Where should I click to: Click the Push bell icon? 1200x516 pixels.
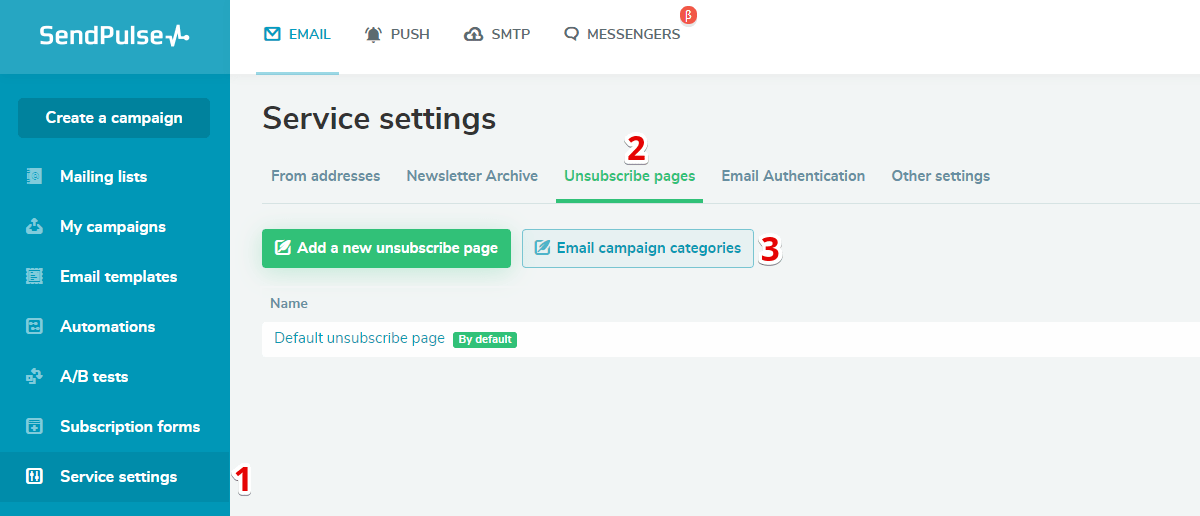[x=373, y=35]
